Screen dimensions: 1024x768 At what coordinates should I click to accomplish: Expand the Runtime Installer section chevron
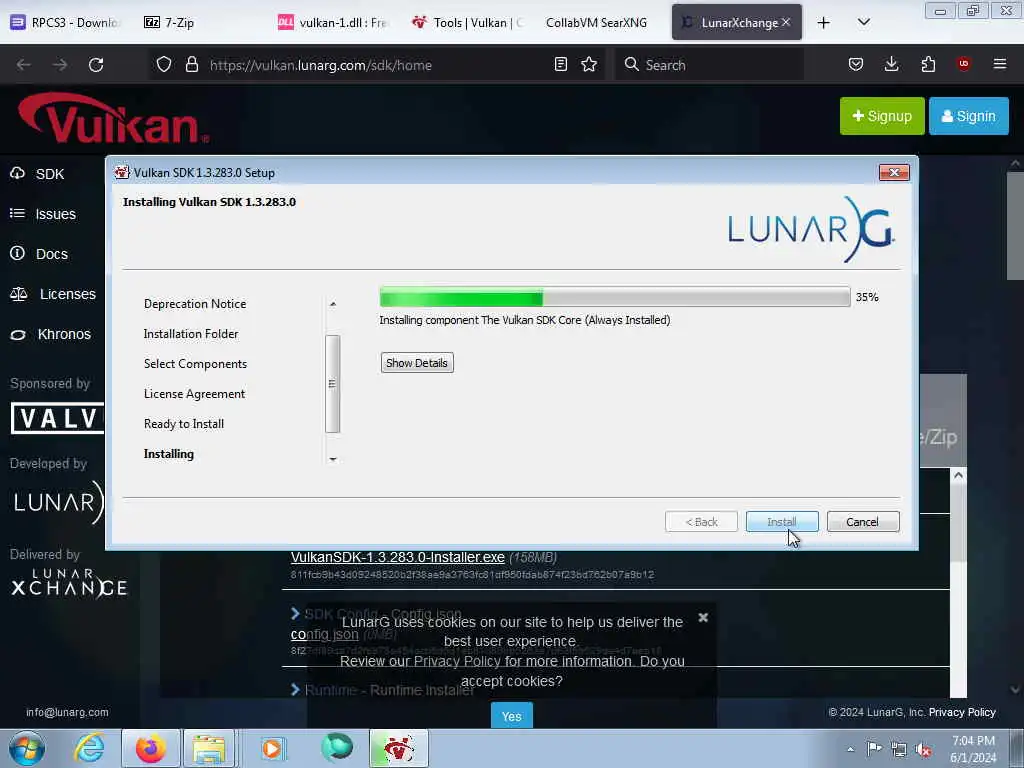pos(295,689)
